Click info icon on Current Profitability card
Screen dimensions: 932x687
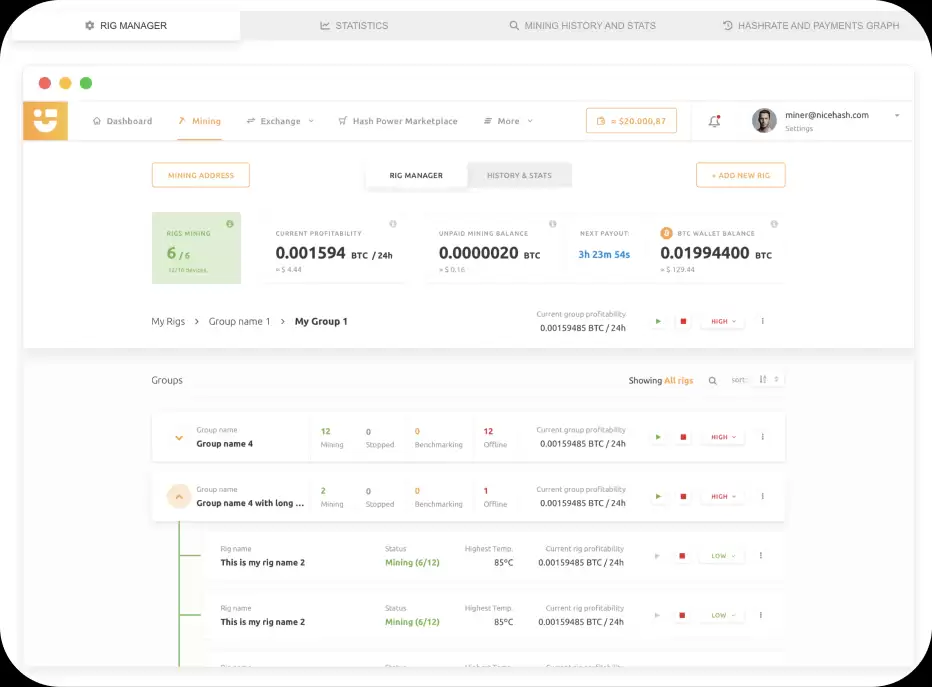[x=392, y=224]
